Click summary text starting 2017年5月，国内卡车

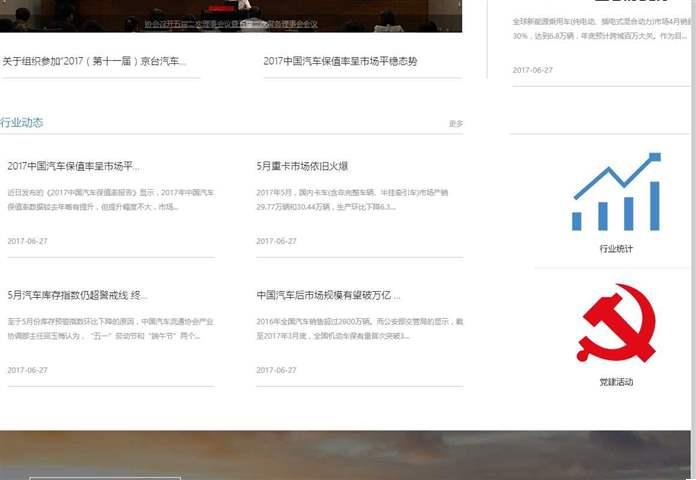click(359, 199)
